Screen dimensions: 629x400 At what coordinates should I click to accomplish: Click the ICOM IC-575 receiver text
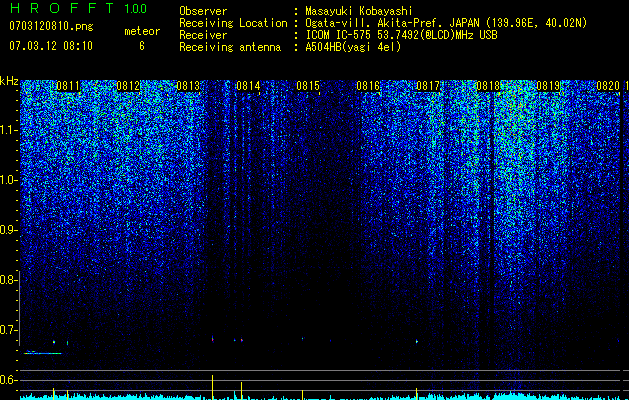pyautogui.click(x=401, y=35)
